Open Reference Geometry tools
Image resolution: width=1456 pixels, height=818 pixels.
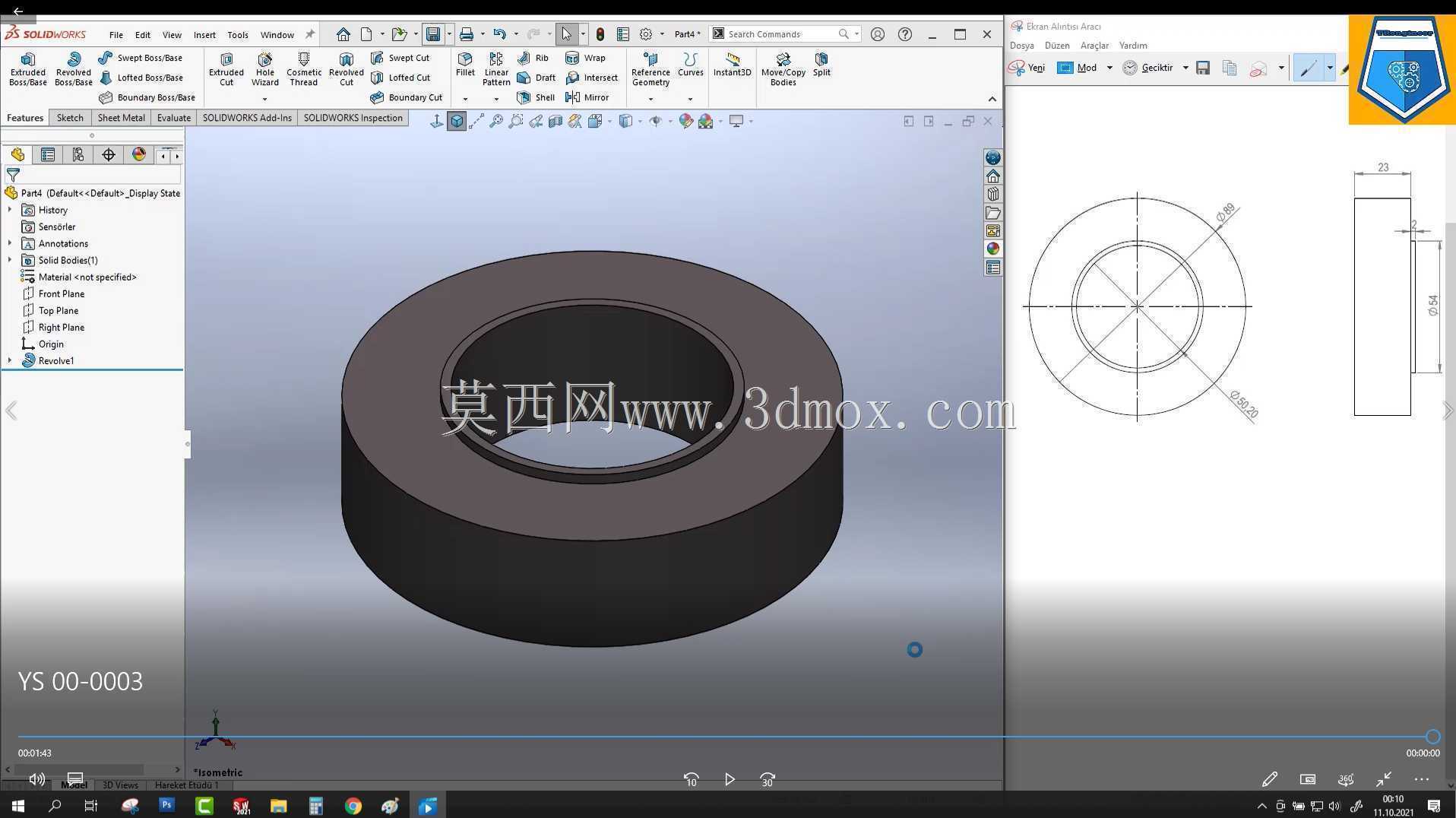650,69
